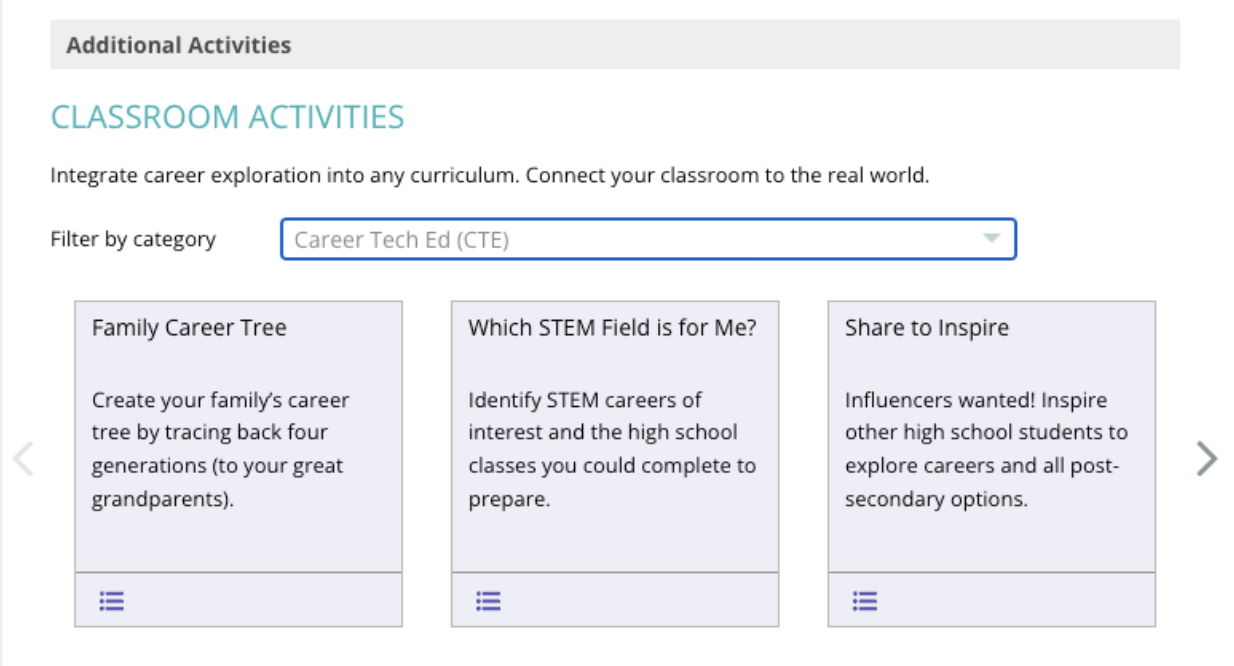Go to previous activities with the left chevron

[x=23, y=459]
